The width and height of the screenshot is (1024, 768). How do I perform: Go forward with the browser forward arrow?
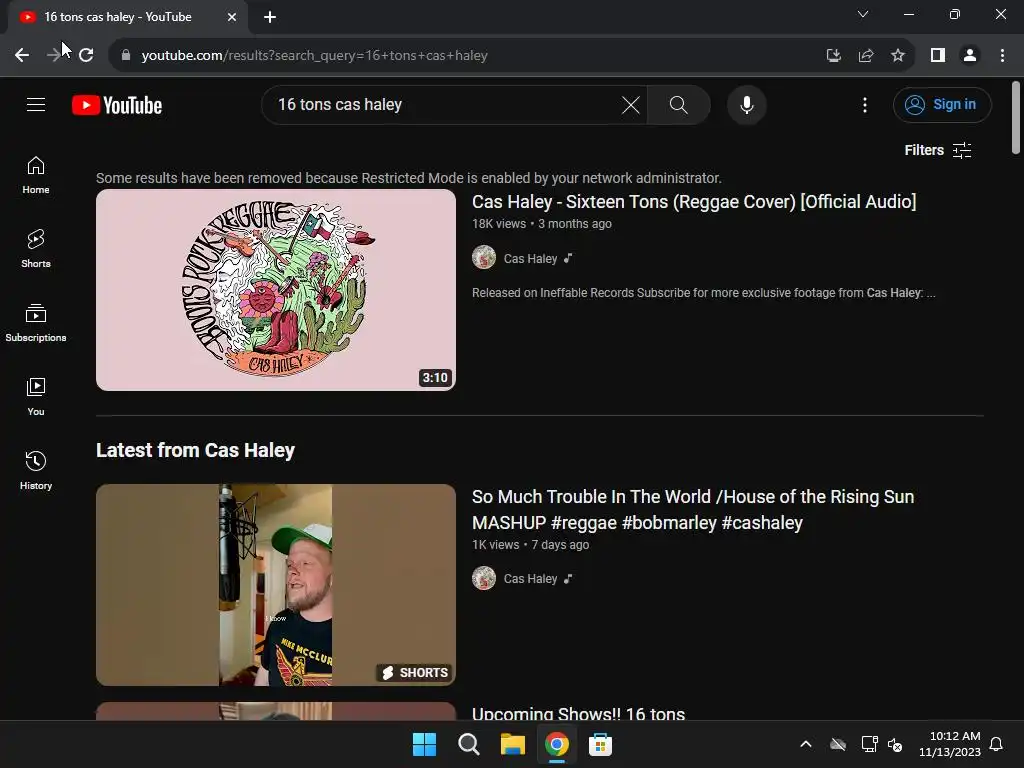point(54,56)
